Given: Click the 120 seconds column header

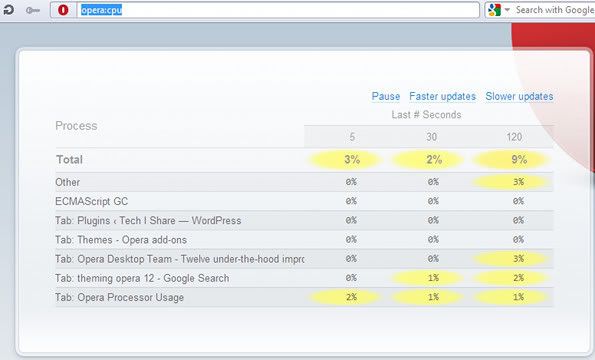Looking at the screenshot, I should [x=514, y=137].
